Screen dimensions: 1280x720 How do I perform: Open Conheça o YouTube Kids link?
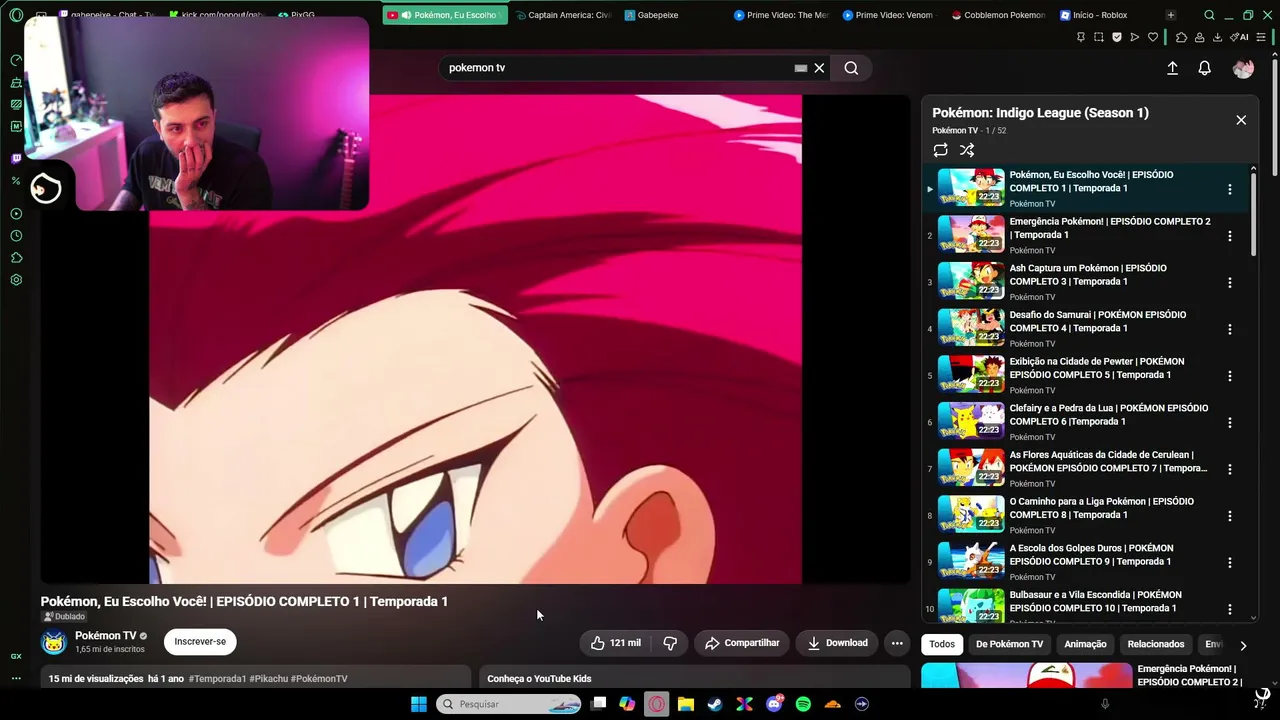(539, 679)
